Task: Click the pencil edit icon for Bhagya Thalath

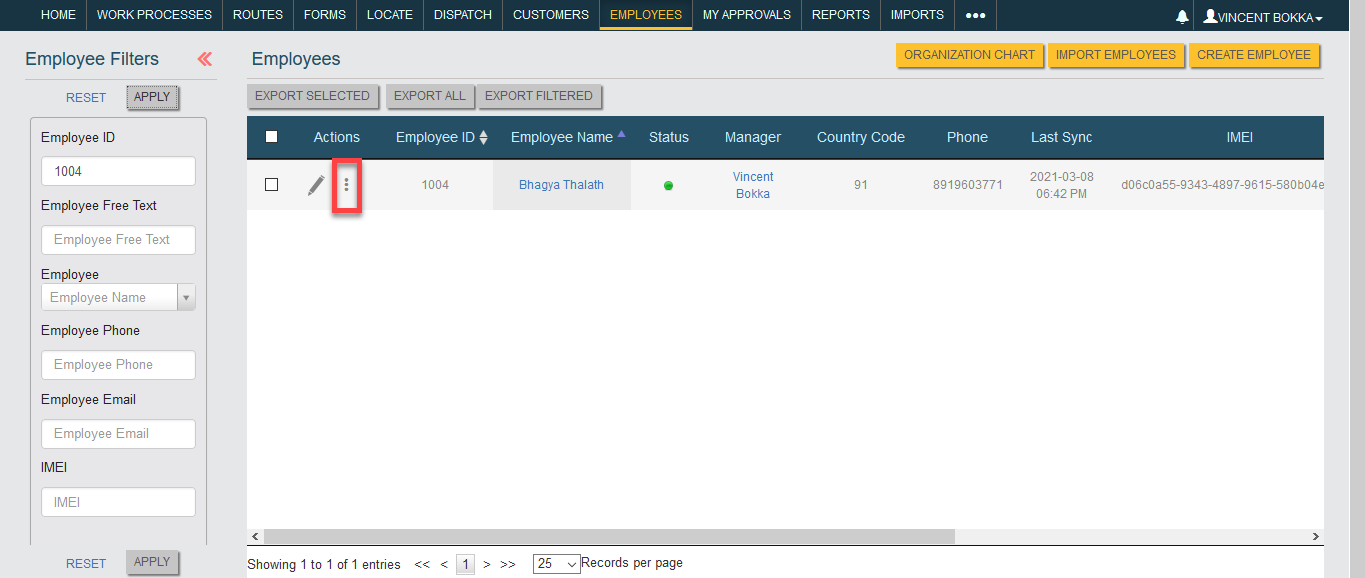Action: pos(316,185)
